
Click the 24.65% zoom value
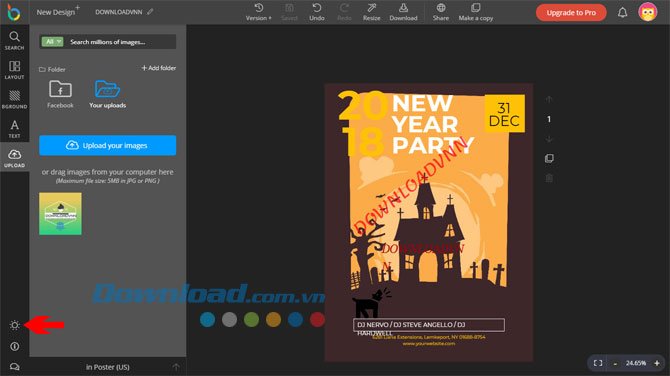point(636,363)
